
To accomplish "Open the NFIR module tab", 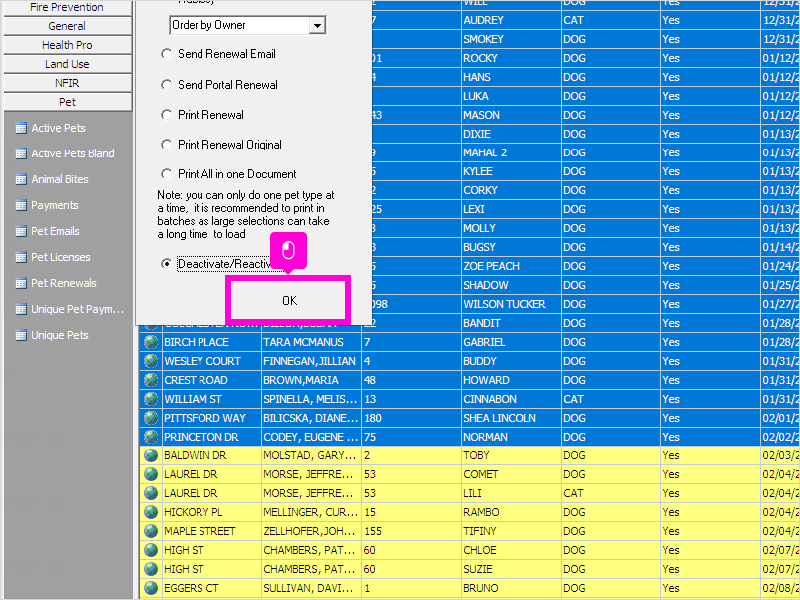I will pyautogui.click(x=67, y=83).
